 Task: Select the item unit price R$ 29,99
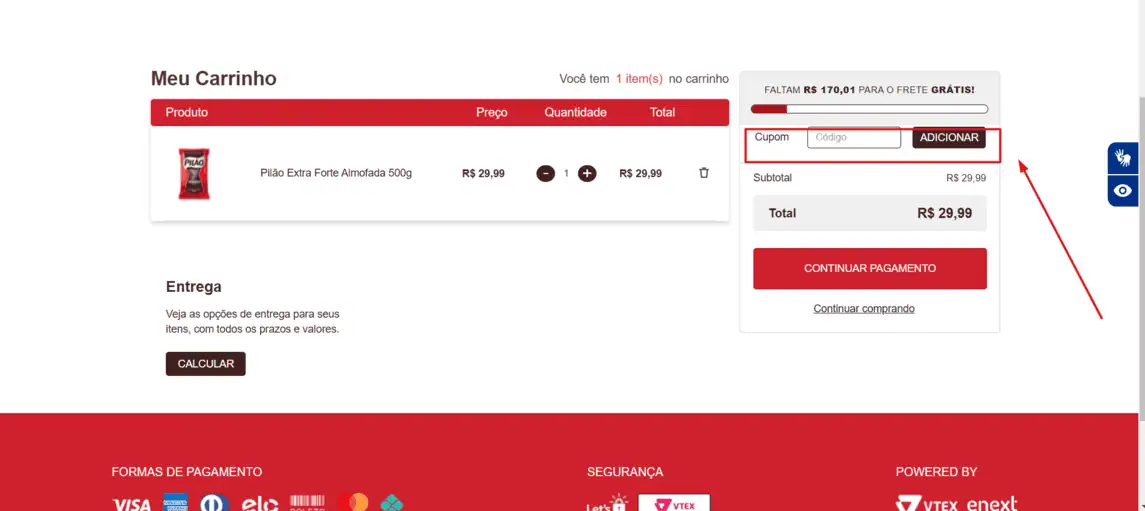pos(483,174)
